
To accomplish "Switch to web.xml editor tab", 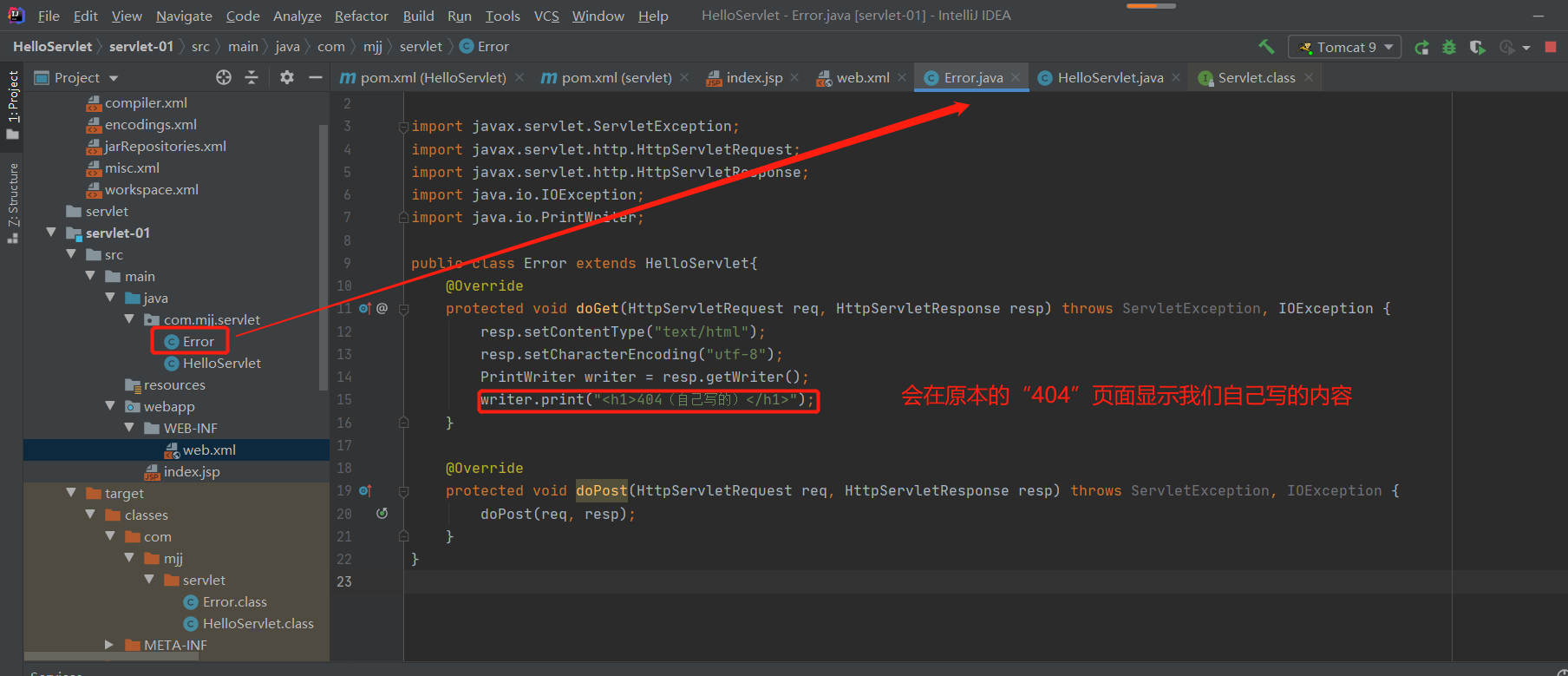I will (x=862, y=77).
